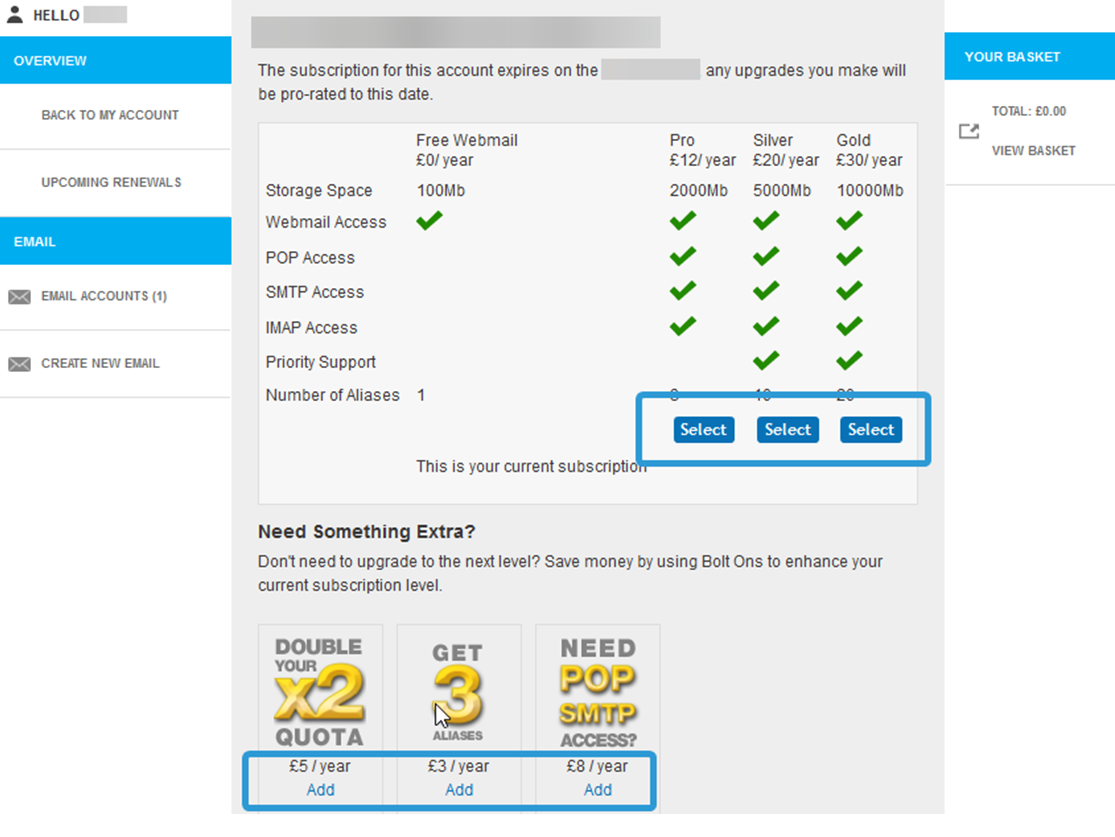The image size is (1115, 837).
Task: Go back to my account
Action: click(110, 115)
